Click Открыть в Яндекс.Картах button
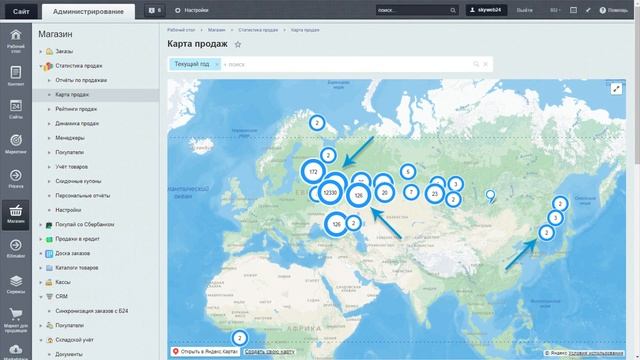640x360 pixels. (204, 351)
